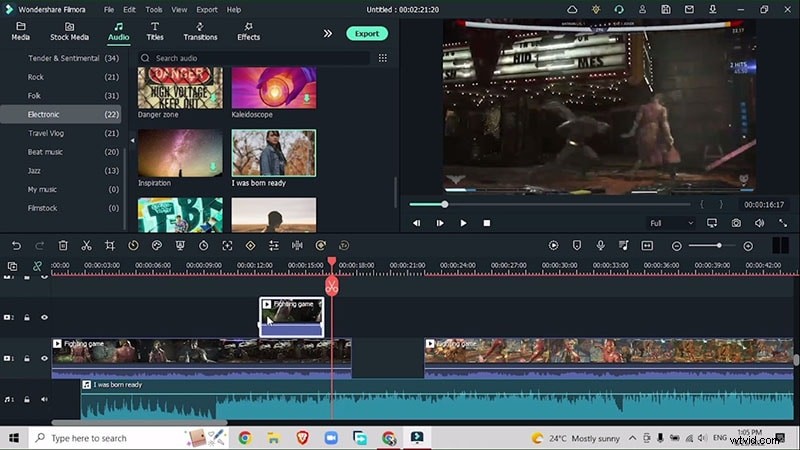Open the edit adjustments sliders icon
The width and height of the screenshot is (800, 450).
click(274, 246)
